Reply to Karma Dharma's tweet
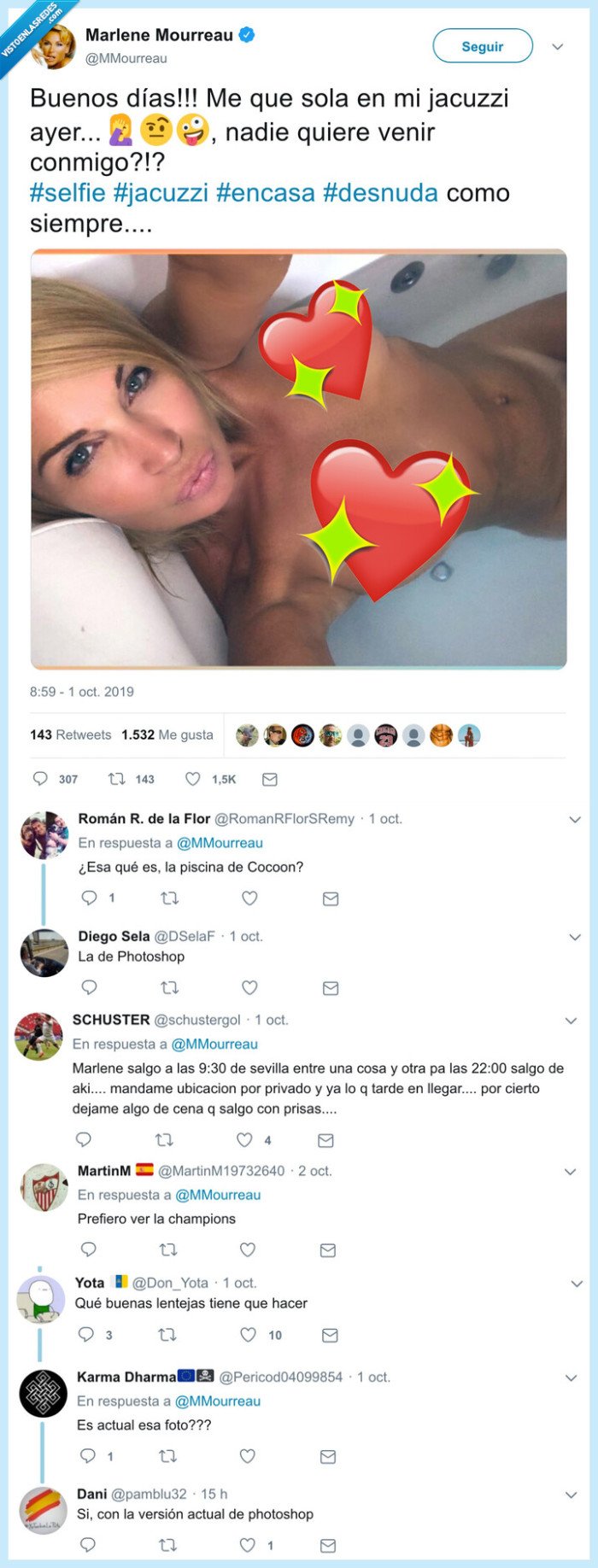Screen dimensions: 598x1568 pos(87,1456)
